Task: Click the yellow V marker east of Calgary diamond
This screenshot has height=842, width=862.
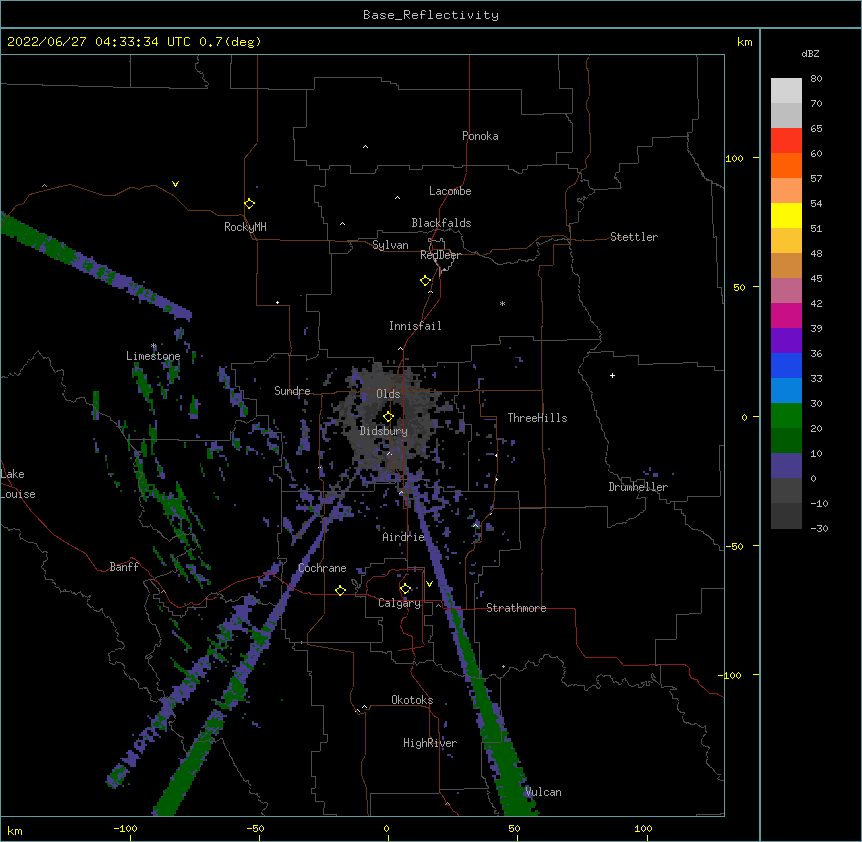Action: [429, 584]
